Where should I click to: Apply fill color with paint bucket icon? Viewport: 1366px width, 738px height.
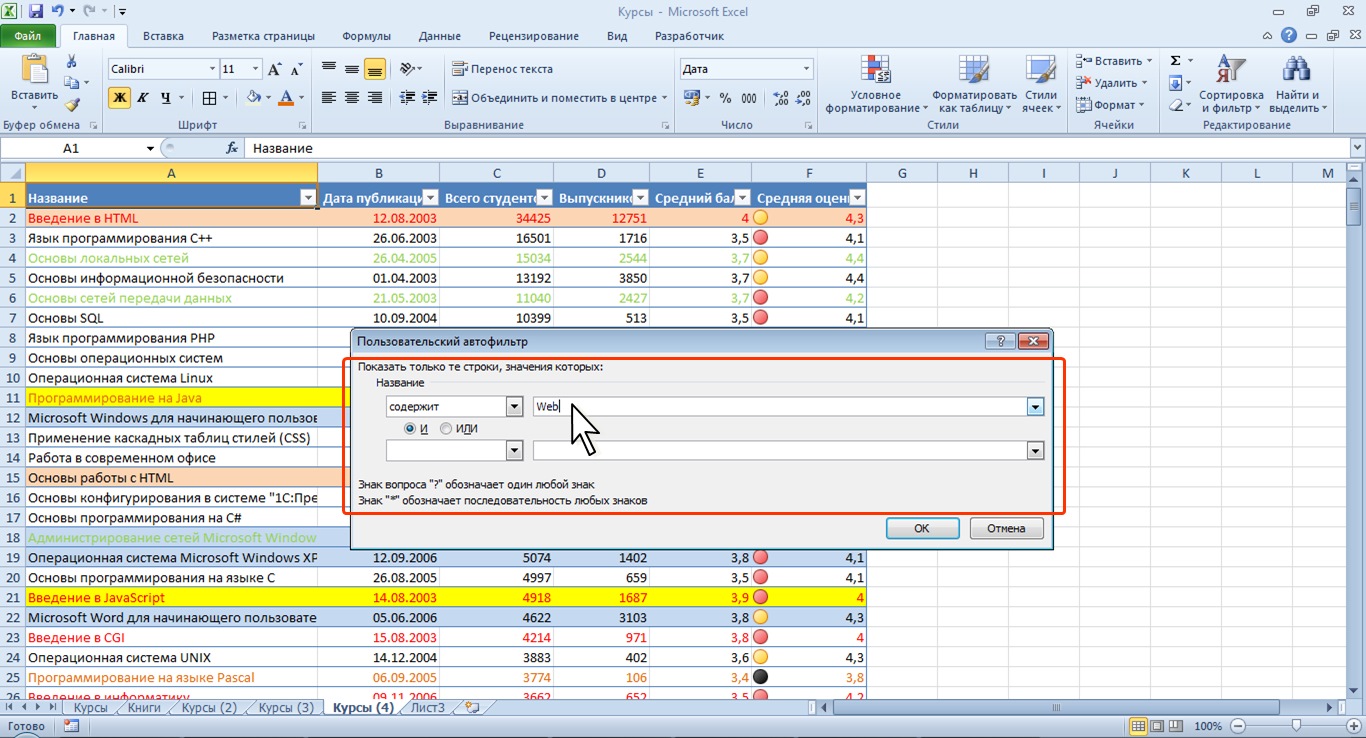254,98
